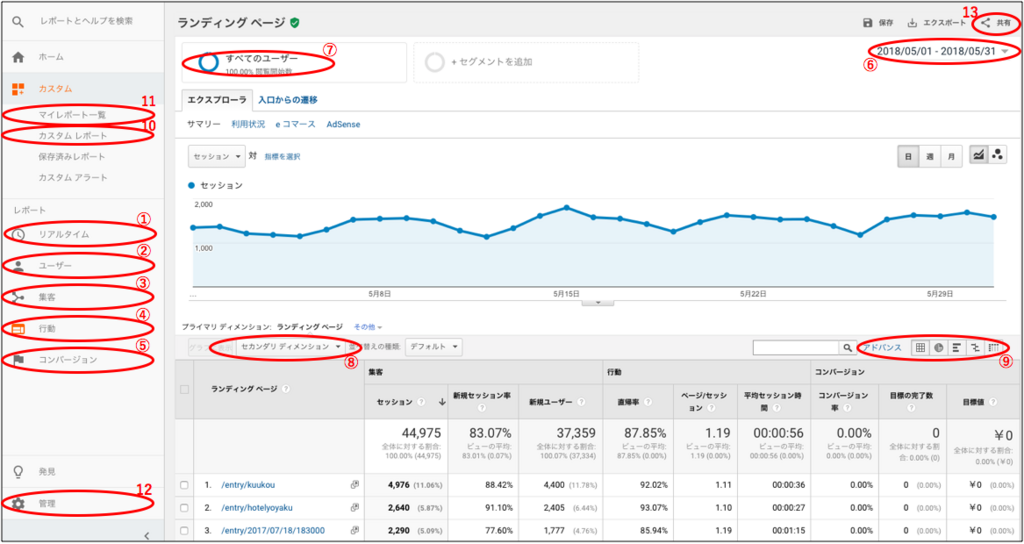The height and width of the screenshot is (544, 1024).
Task: Select the comparison view icon
Action: coord(975,347)
